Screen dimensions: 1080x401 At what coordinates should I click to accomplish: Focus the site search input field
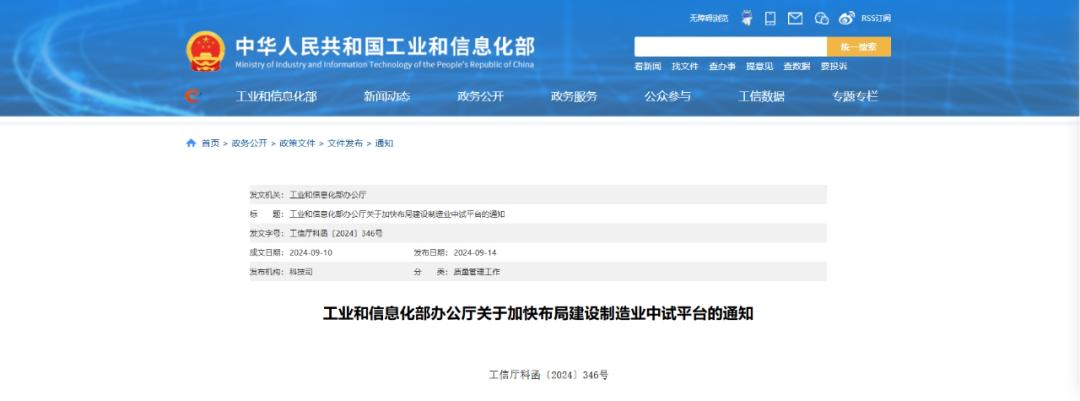(730, 47)
